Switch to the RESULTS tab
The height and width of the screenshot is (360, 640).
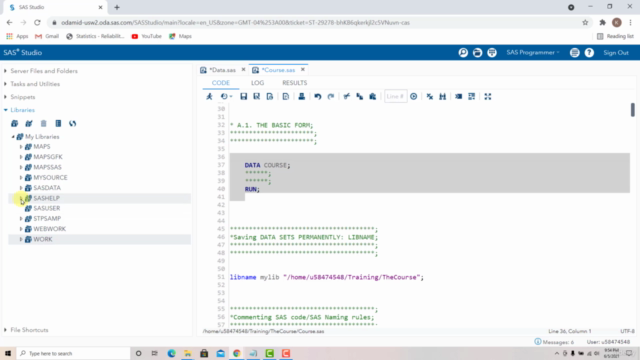(x=295, y=83)
